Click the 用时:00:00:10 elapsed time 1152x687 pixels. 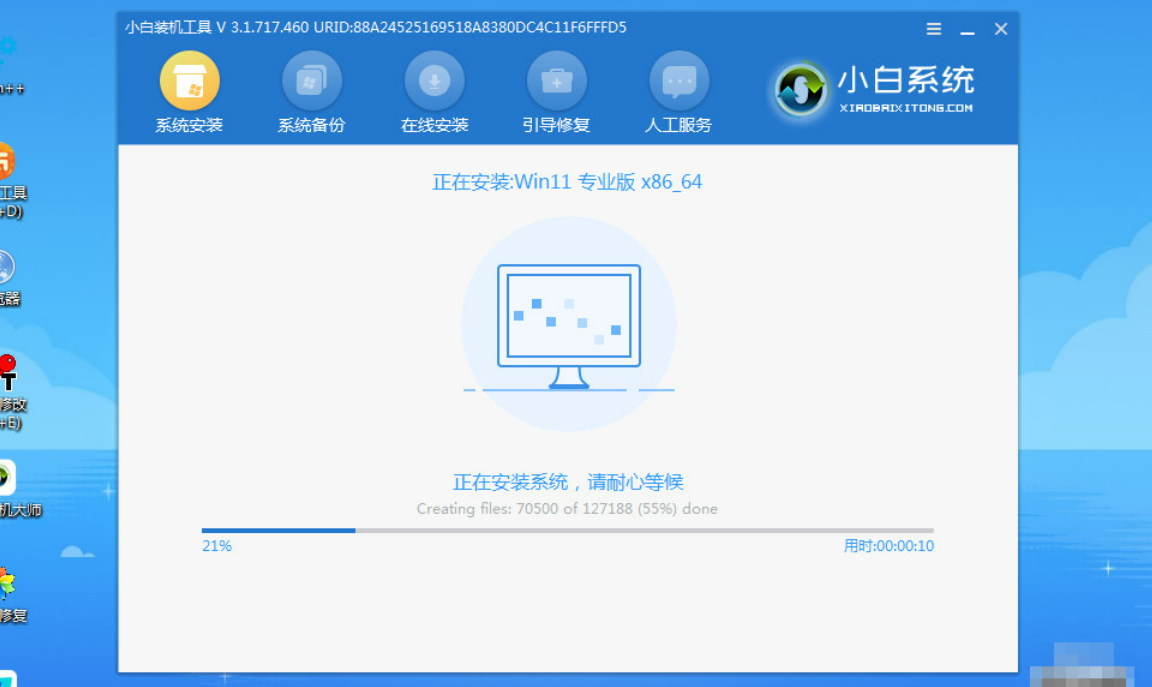(888, 546)
